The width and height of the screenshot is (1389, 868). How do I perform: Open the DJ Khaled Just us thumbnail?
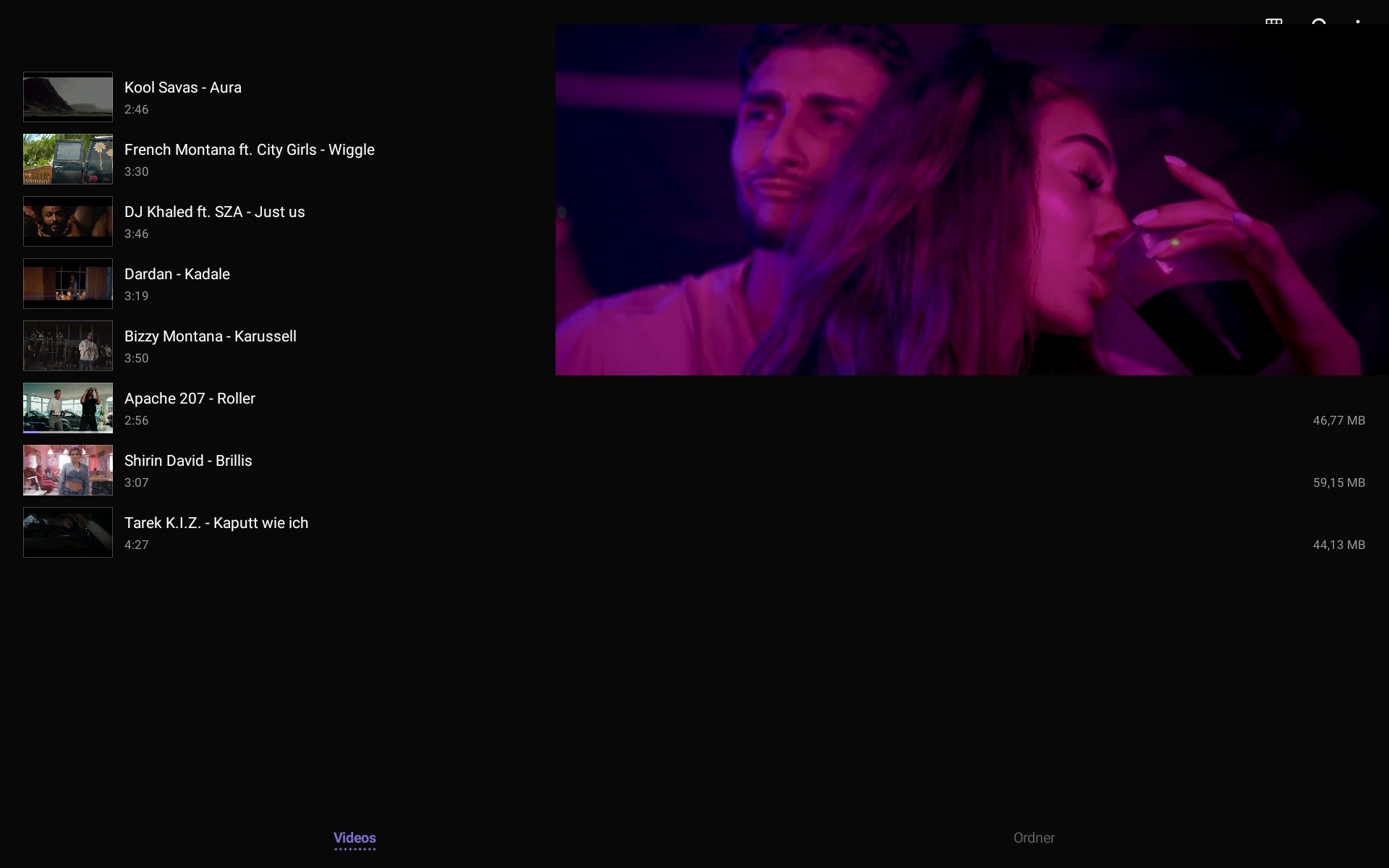tap(68, 221)
